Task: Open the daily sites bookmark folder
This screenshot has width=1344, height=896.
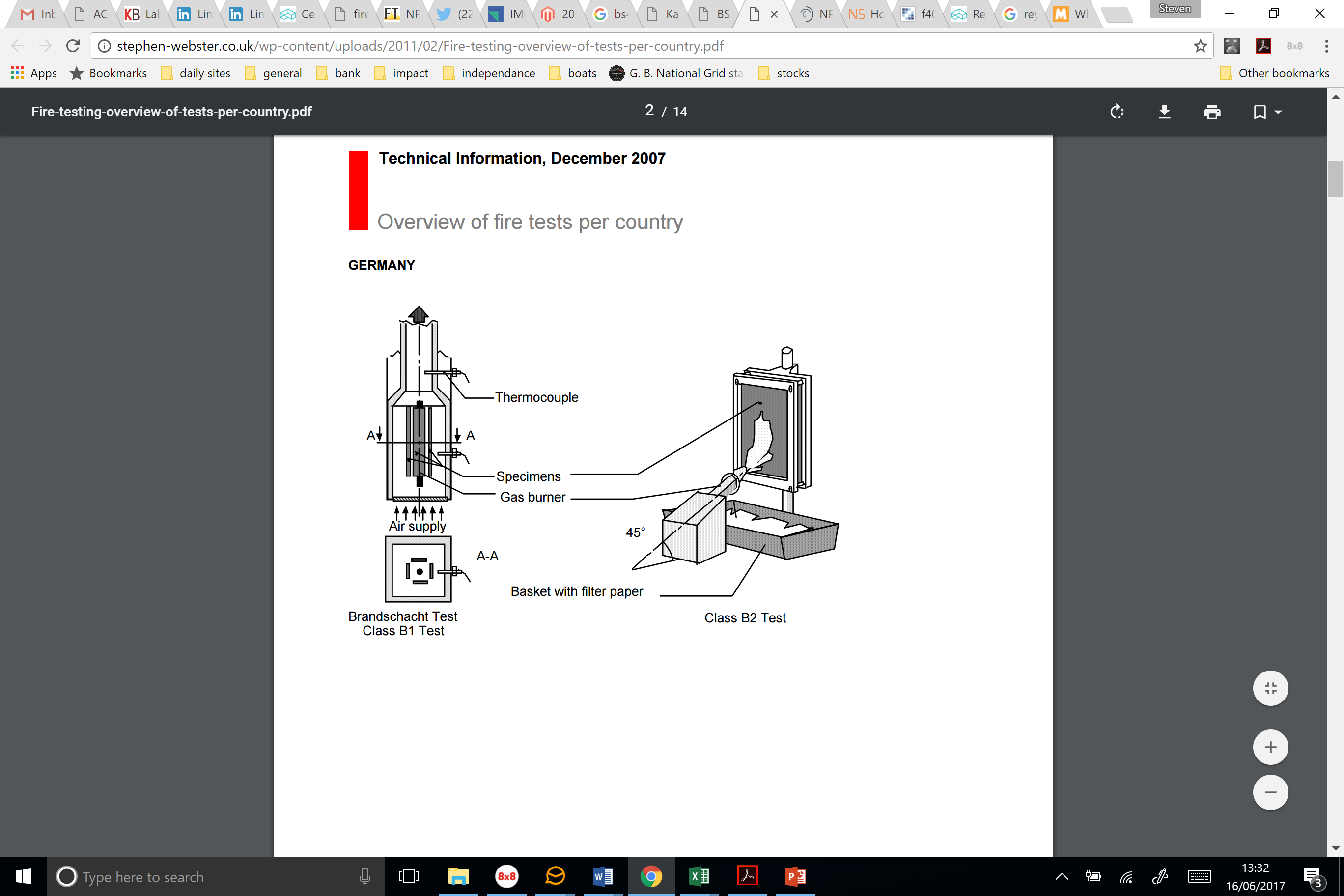Action: click(196, 73)
